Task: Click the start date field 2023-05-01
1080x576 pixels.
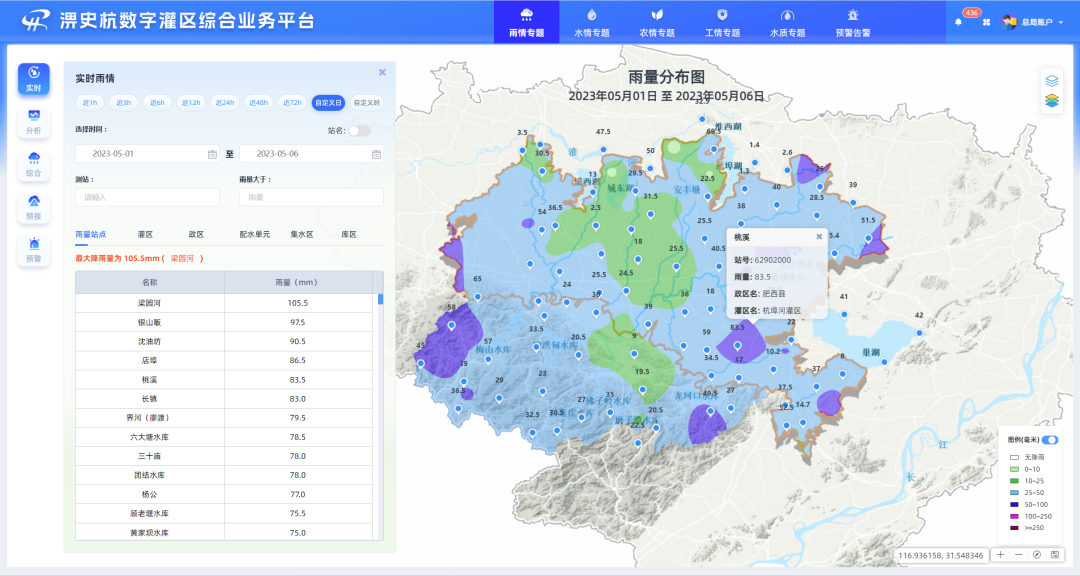Action: point(147,154)
